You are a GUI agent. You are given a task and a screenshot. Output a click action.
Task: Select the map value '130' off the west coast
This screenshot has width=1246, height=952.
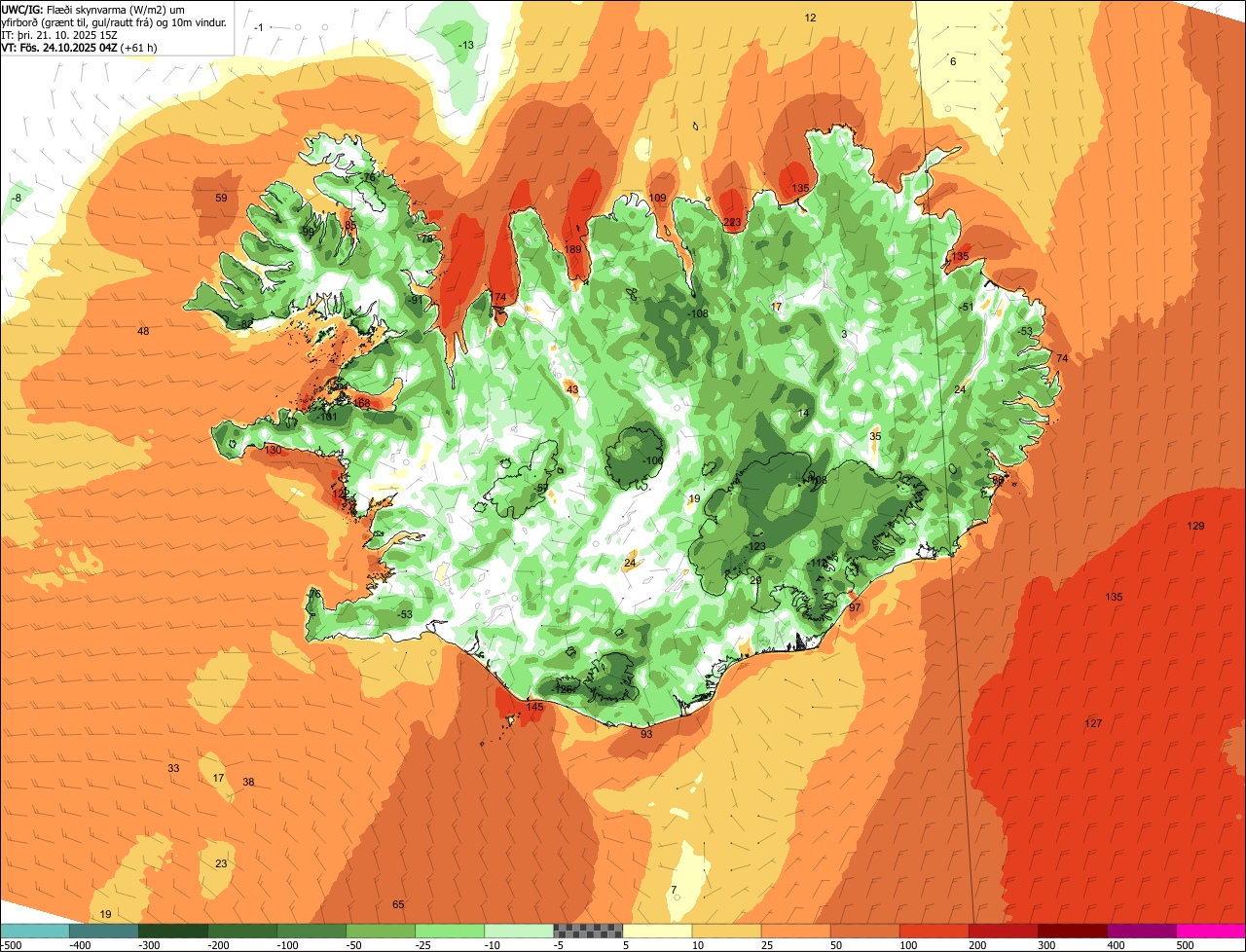pos(273,451)
